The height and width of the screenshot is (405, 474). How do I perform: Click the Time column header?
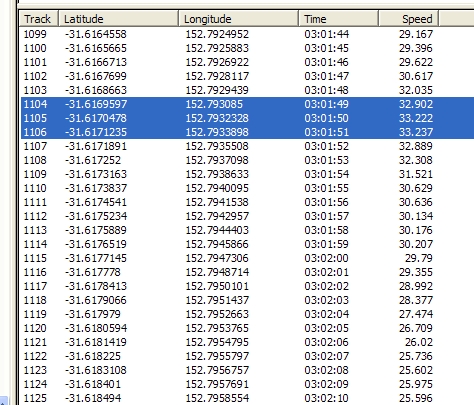pos(338,19)
